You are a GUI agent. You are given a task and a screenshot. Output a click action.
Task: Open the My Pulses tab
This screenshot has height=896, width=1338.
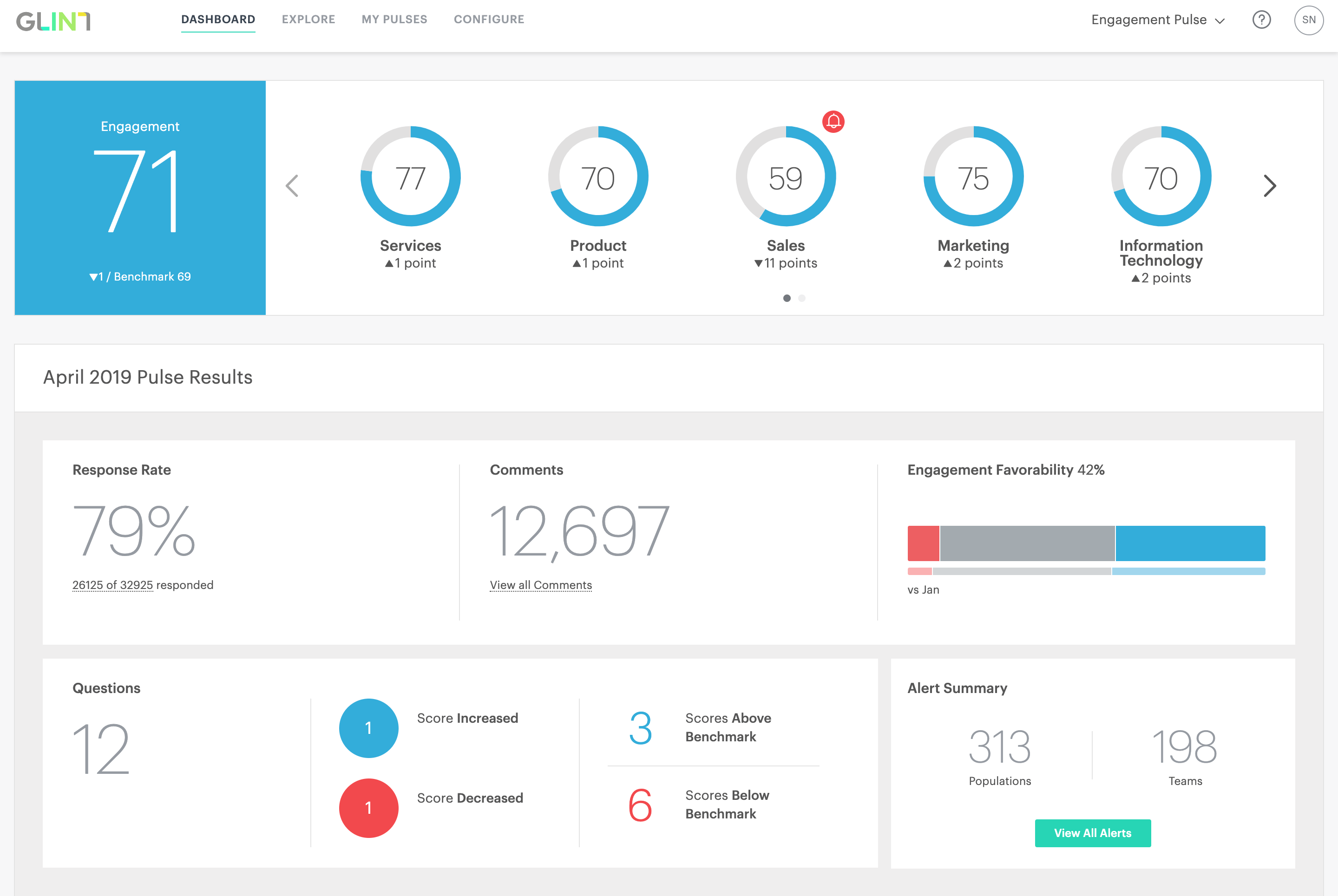coord(394,20)
